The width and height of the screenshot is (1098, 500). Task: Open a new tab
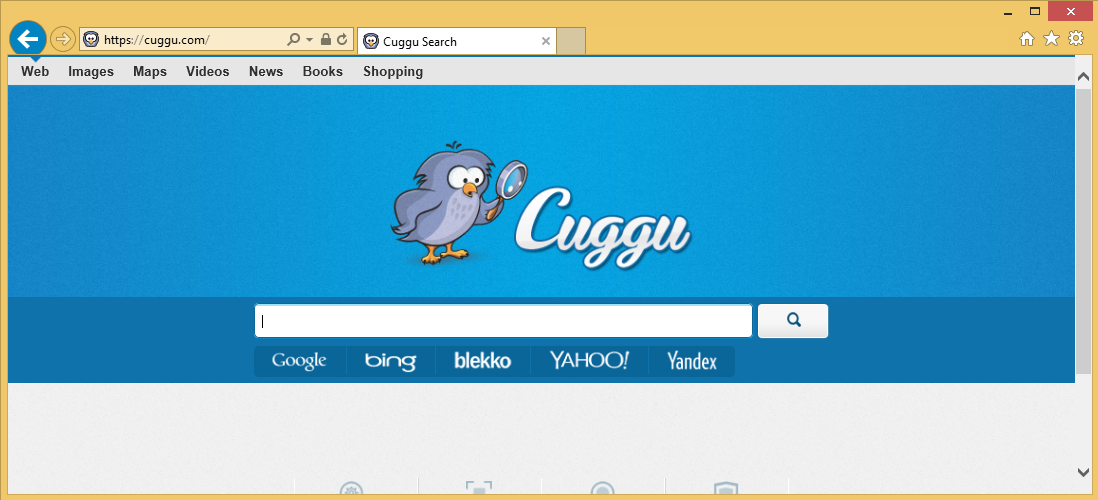pos(571,41)
